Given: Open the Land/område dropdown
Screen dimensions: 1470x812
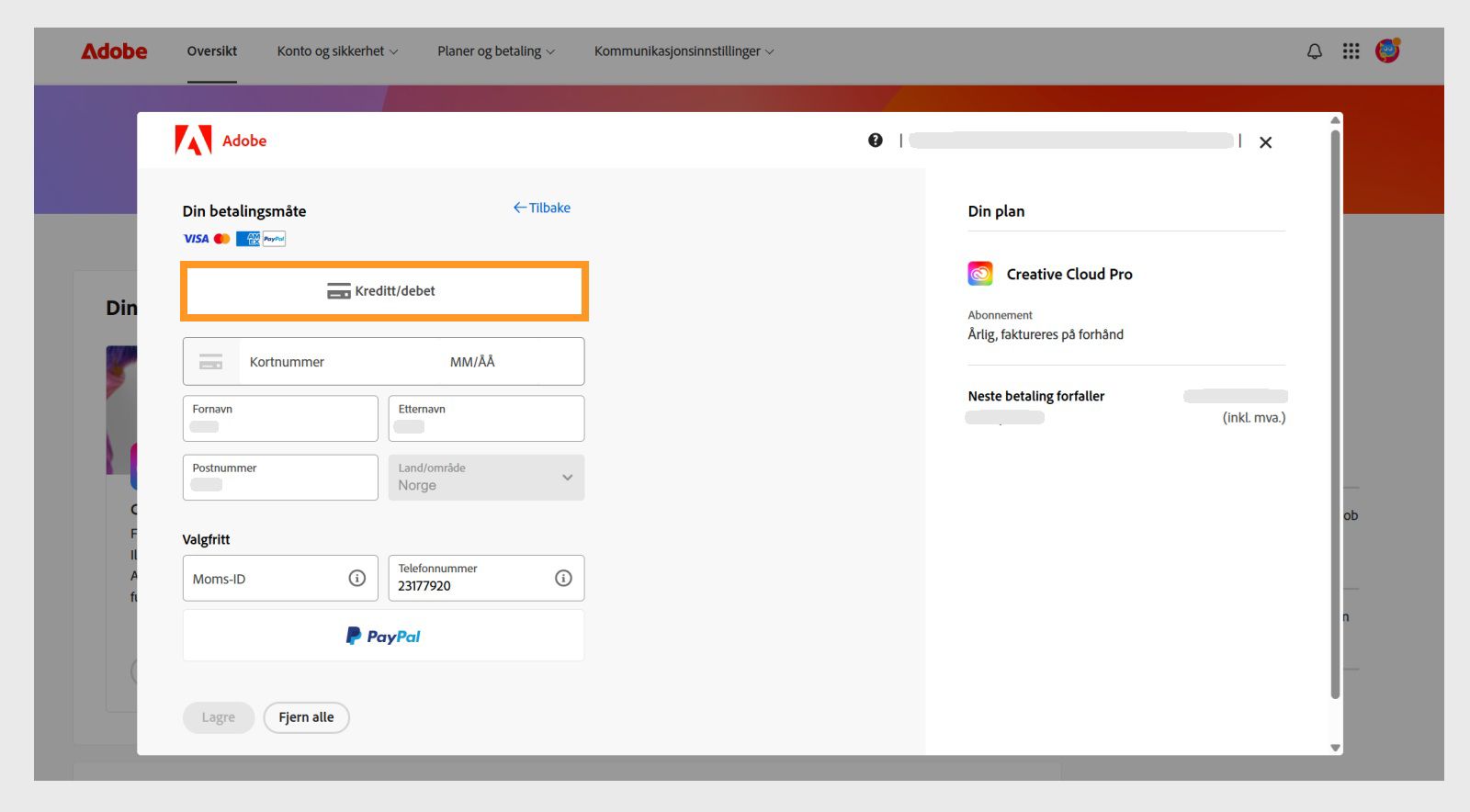Looking at the screenshot, I should click(486, 478).
